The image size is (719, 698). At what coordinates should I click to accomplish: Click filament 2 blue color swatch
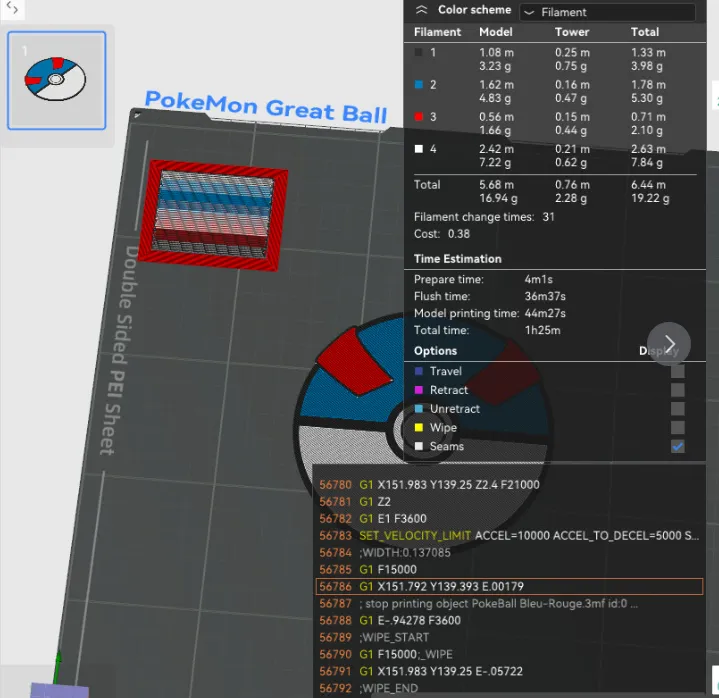coord(418,84)
